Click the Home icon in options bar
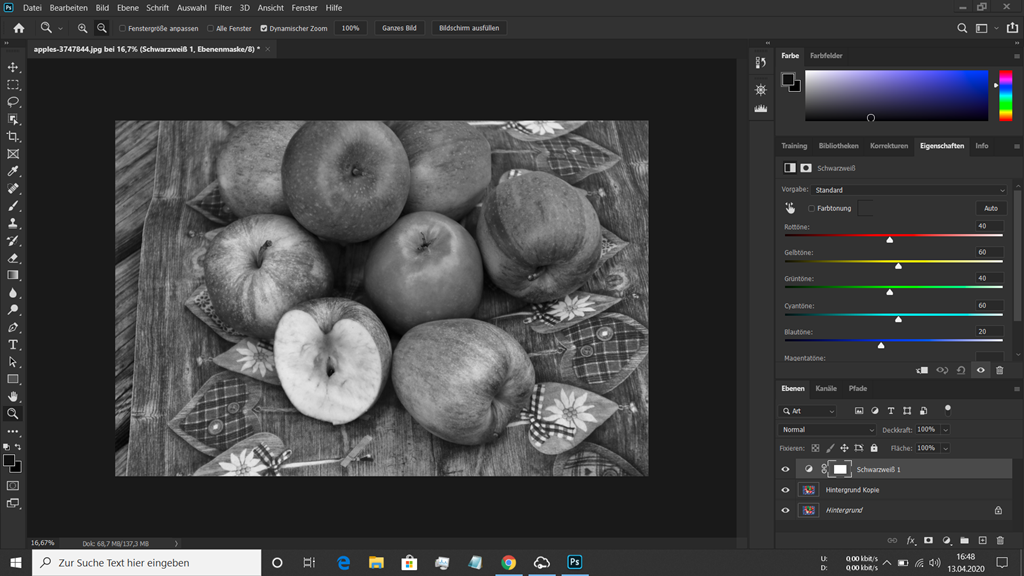Image resolution: width=1024 pixels, height=576 pixels. [x=18, y=28]
